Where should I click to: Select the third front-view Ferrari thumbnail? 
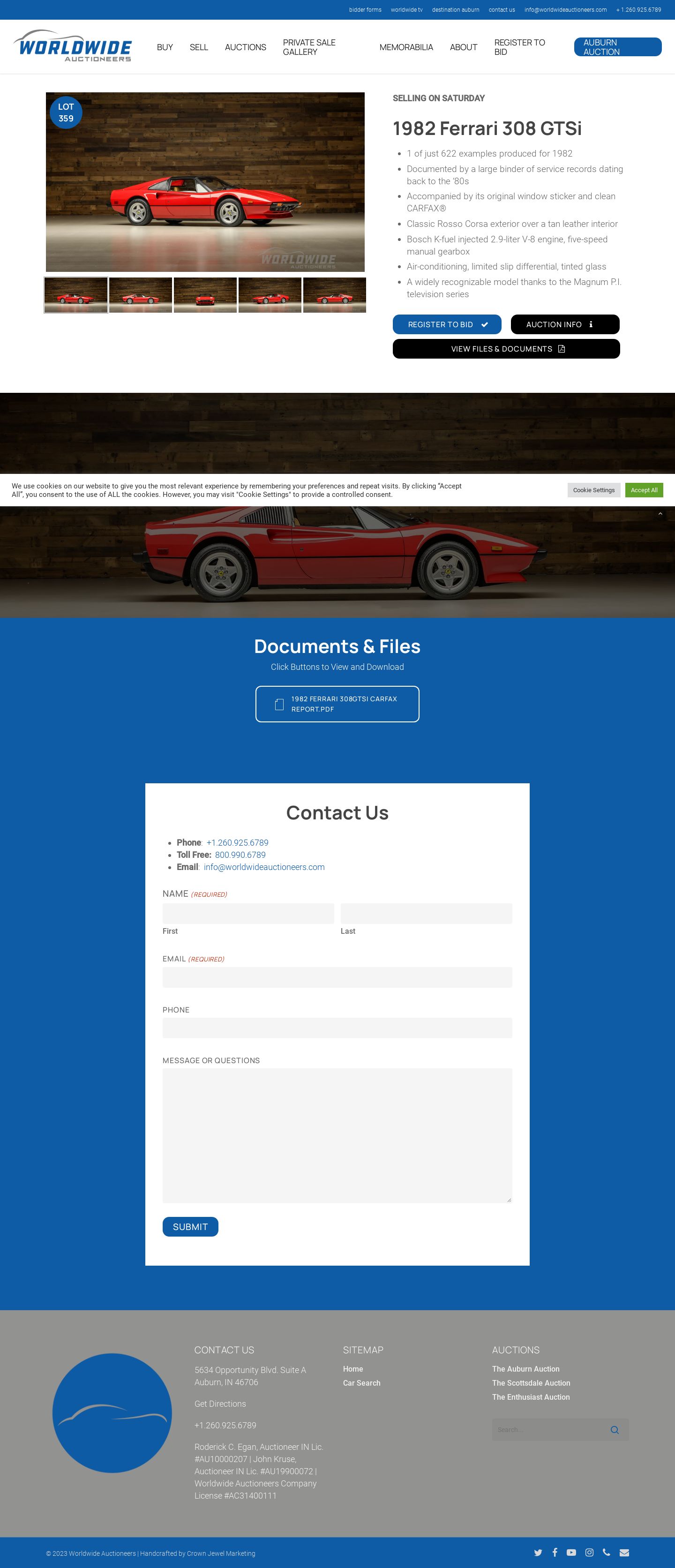(205, 295)
